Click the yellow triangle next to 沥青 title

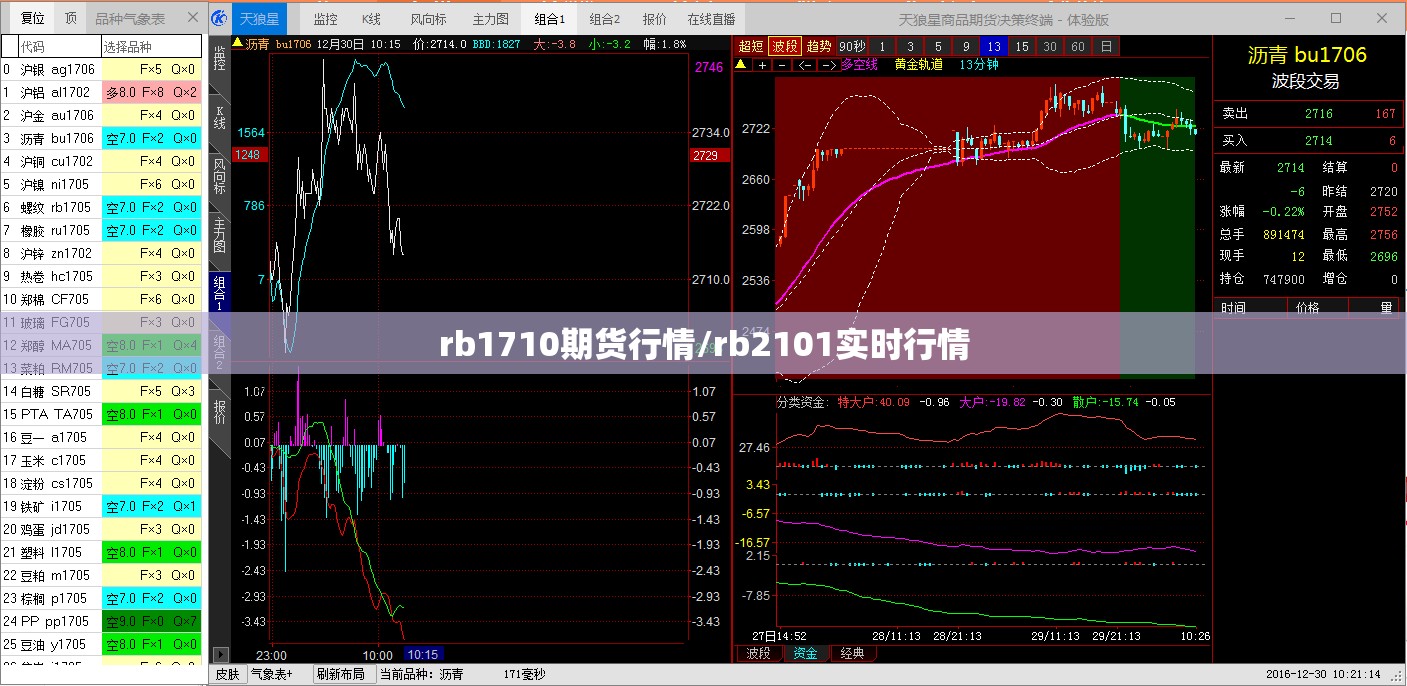[237, 43]
